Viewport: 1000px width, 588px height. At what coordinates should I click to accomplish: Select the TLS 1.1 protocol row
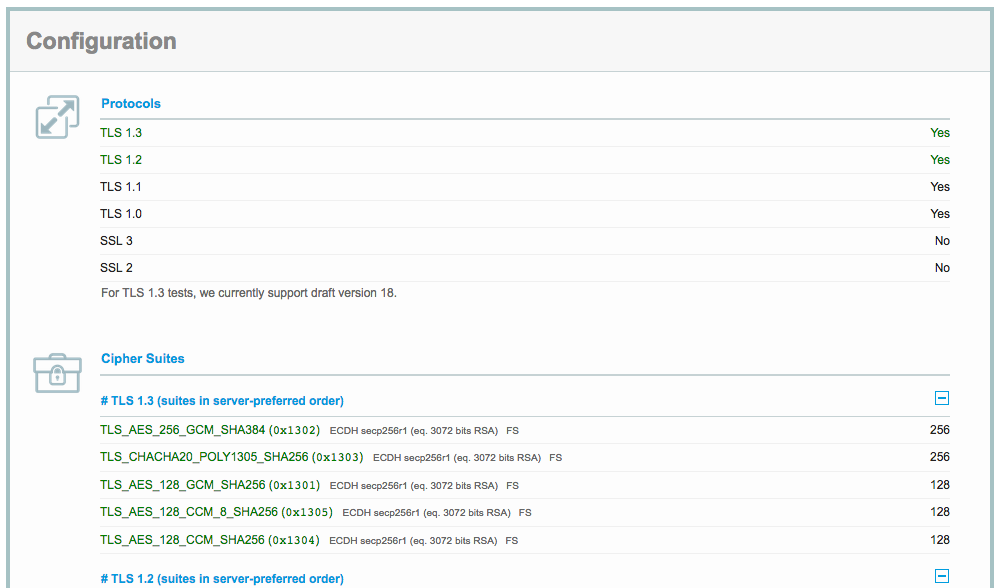[x=525, y=187]
